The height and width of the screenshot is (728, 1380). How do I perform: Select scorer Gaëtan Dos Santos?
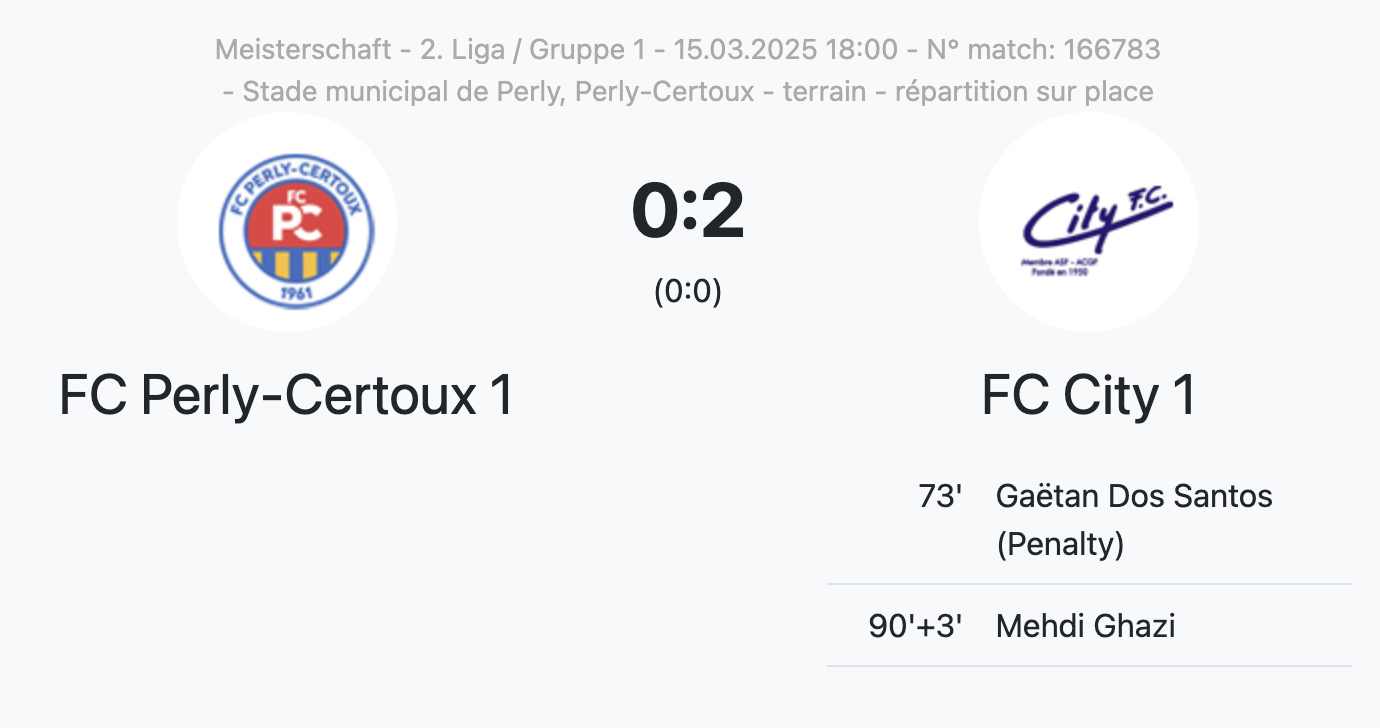click(1134, 496)
